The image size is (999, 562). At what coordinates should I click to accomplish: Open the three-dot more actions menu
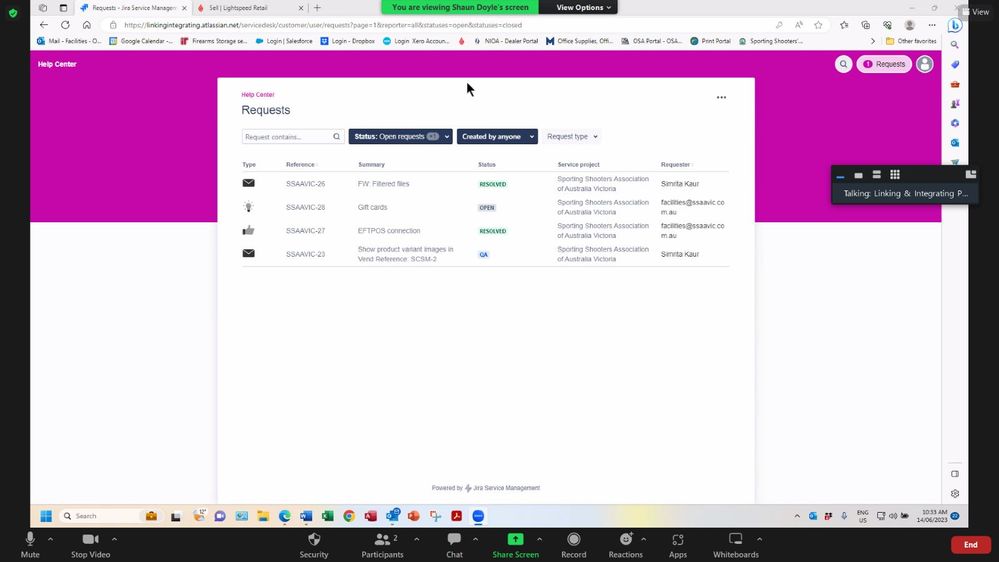pyautogui.click(x=721, y=97)
